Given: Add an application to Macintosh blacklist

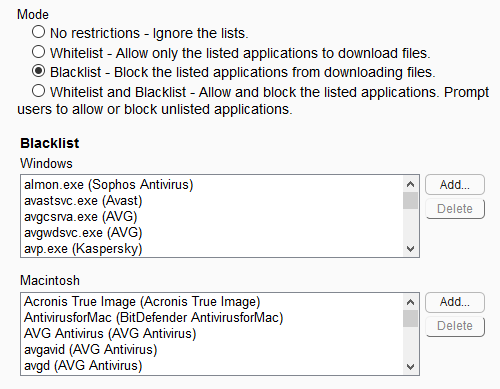Looking at the screenshot, I should coord(455,302).
